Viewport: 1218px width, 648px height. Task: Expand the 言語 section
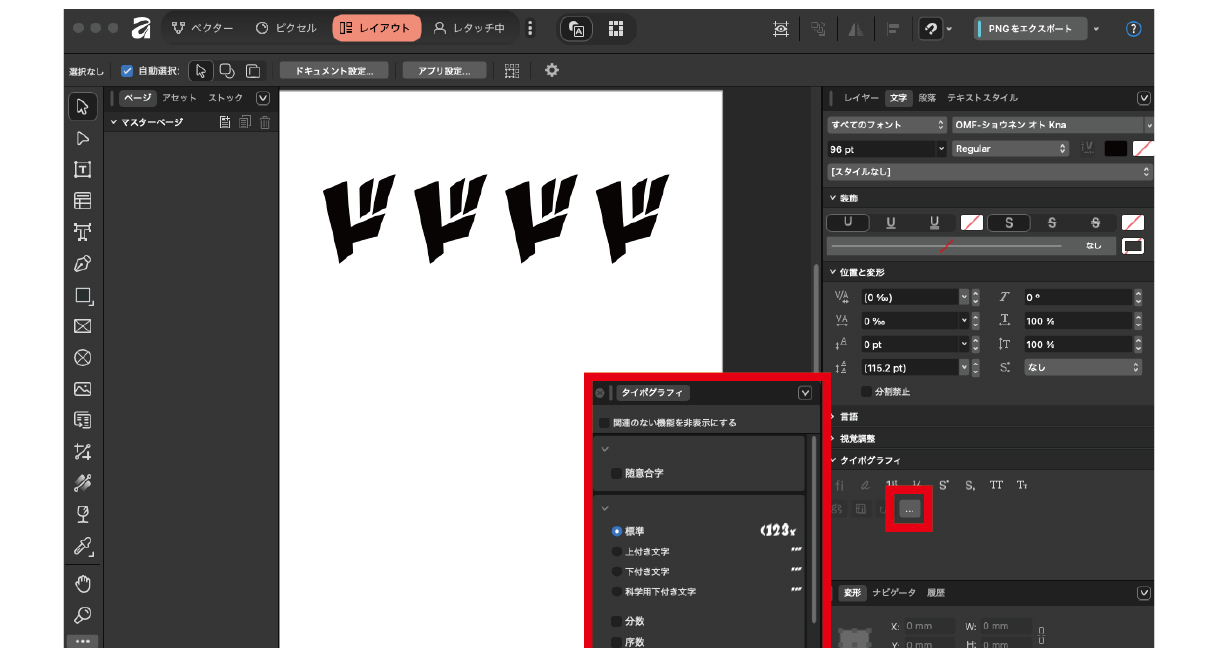[x=833, y=416]
